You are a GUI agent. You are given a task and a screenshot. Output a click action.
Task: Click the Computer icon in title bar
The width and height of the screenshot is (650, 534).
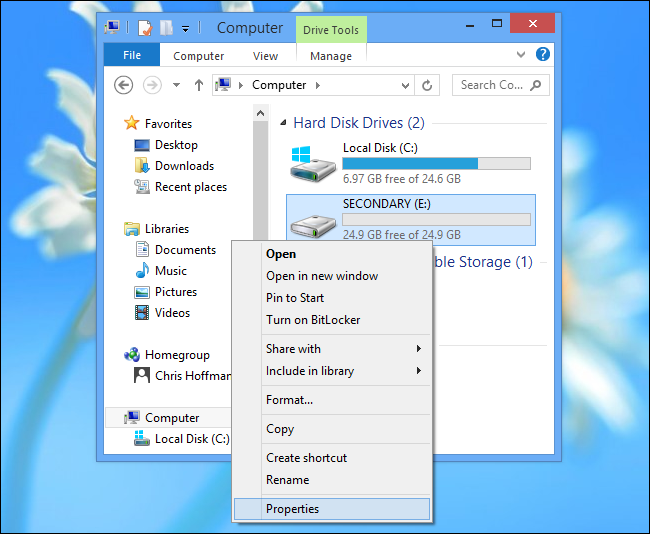[112, 27]
